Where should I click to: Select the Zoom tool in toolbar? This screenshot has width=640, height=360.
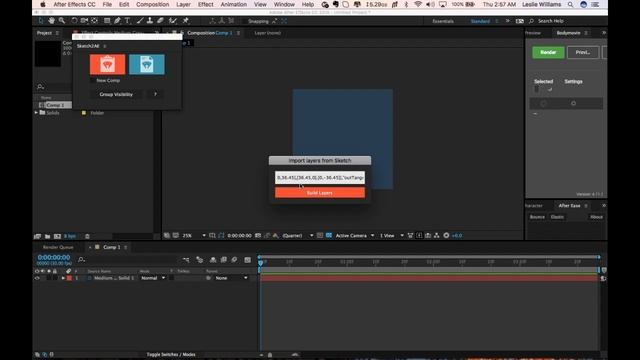62,21
